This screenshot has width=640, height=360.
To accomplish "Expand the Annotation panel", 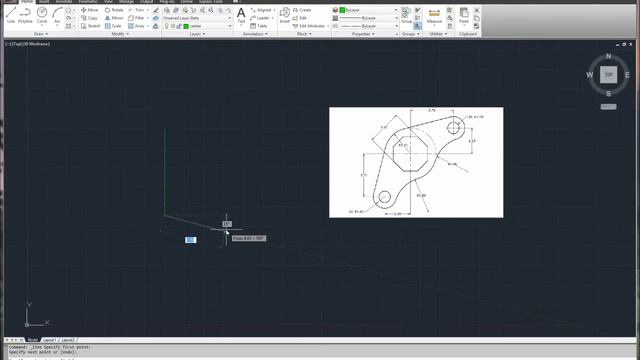I will click(x=255, y=34).
